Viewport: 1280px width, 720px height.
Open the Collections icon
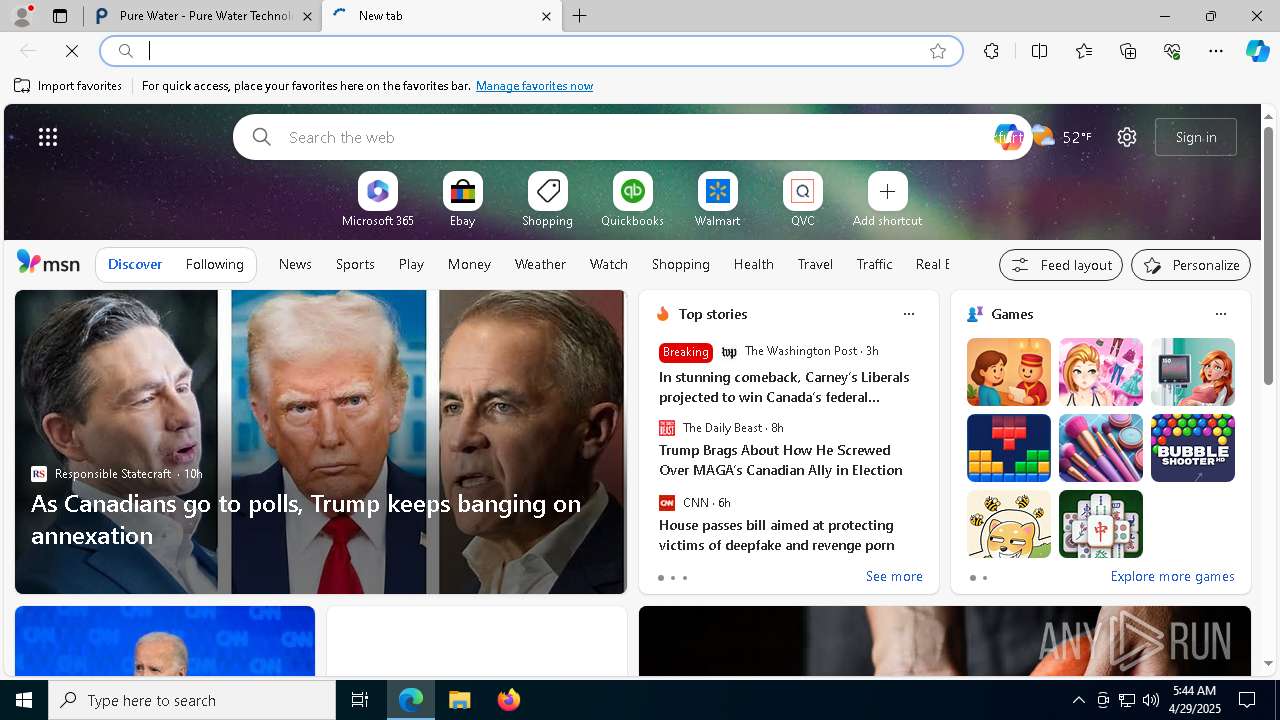(1128, 51)
